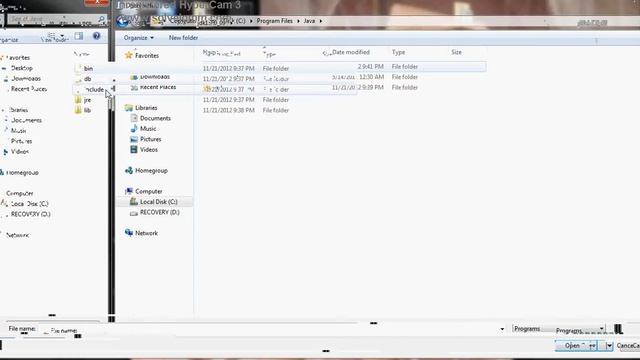Expand the breadcrumb arrow before Program Files
The width and height of the screenshot is (640, 360).
pyautogui.click(x=251, y=21)
